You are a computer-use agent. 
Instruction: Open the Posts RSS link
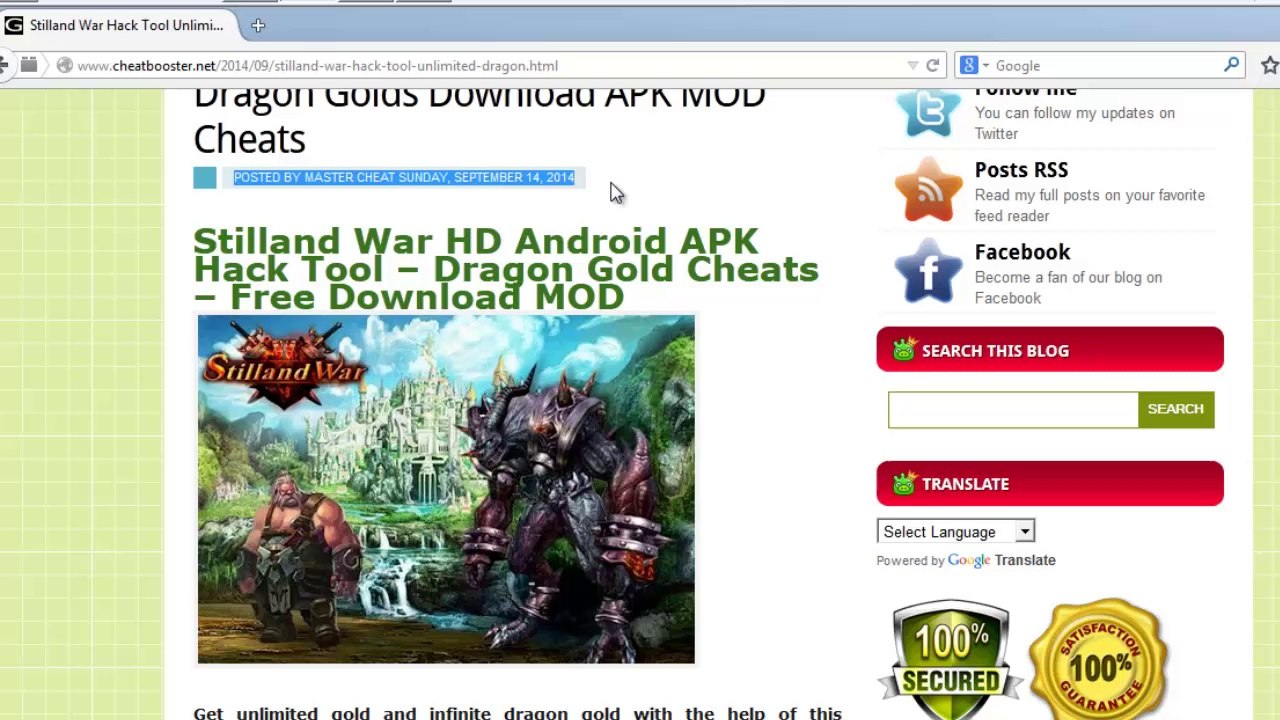tap(1021, 170)
